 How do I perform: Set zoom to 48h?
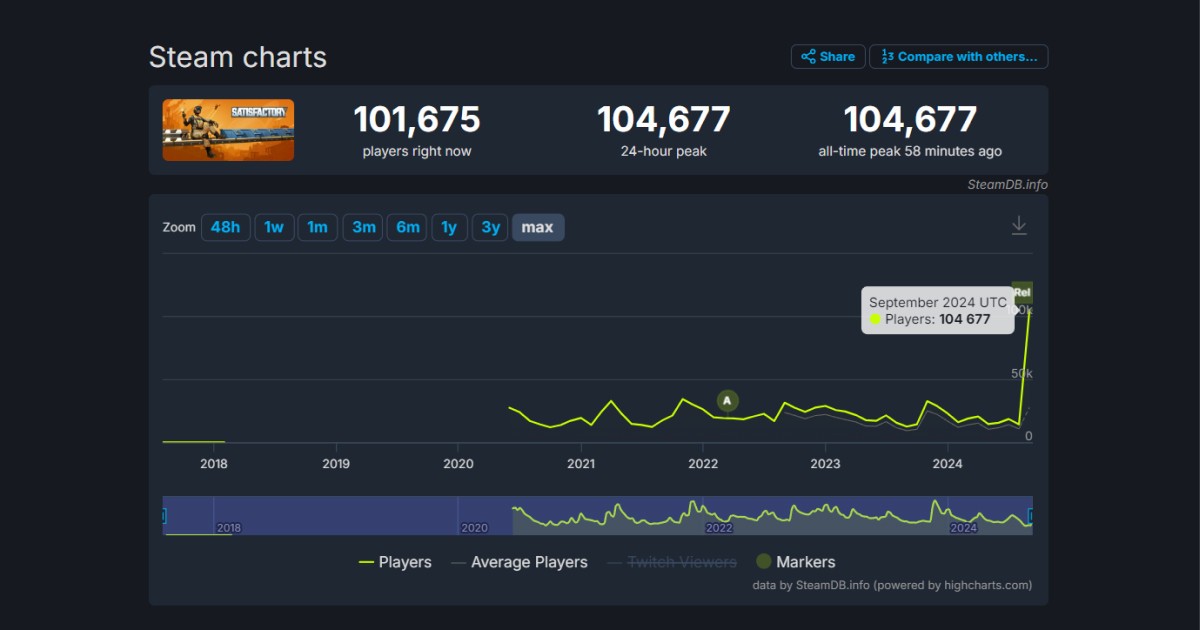pyautogui.click(x=226, y=227)
